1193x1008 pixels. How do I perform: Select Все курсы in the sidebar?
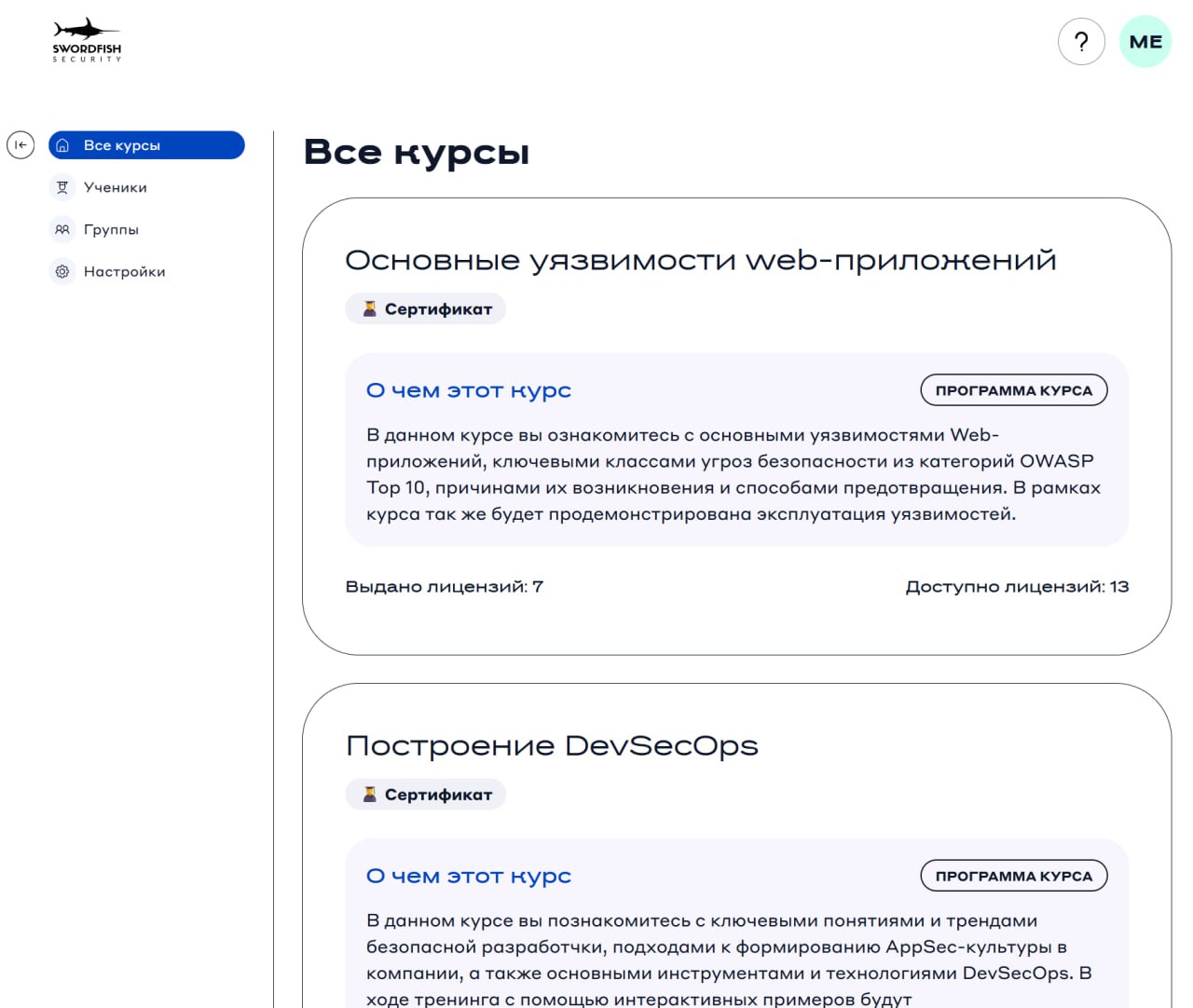122,145
